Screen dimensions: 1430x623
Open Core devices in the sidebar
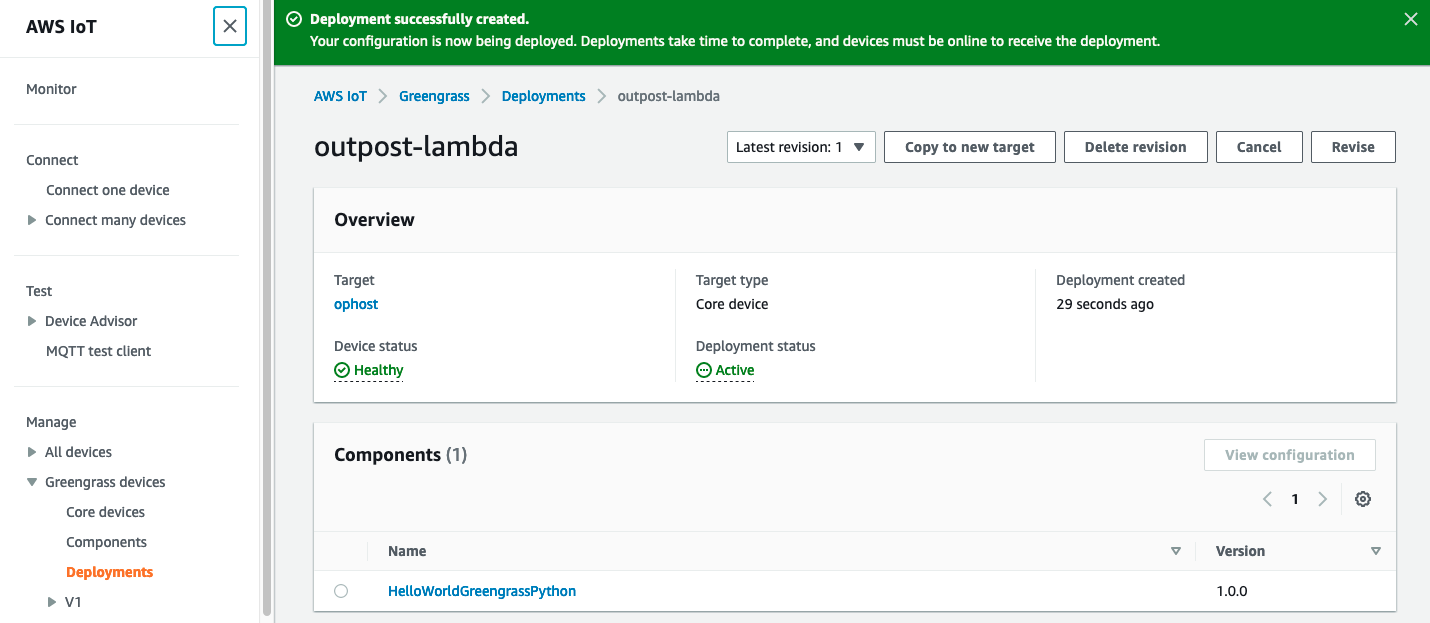pos(105,512)
